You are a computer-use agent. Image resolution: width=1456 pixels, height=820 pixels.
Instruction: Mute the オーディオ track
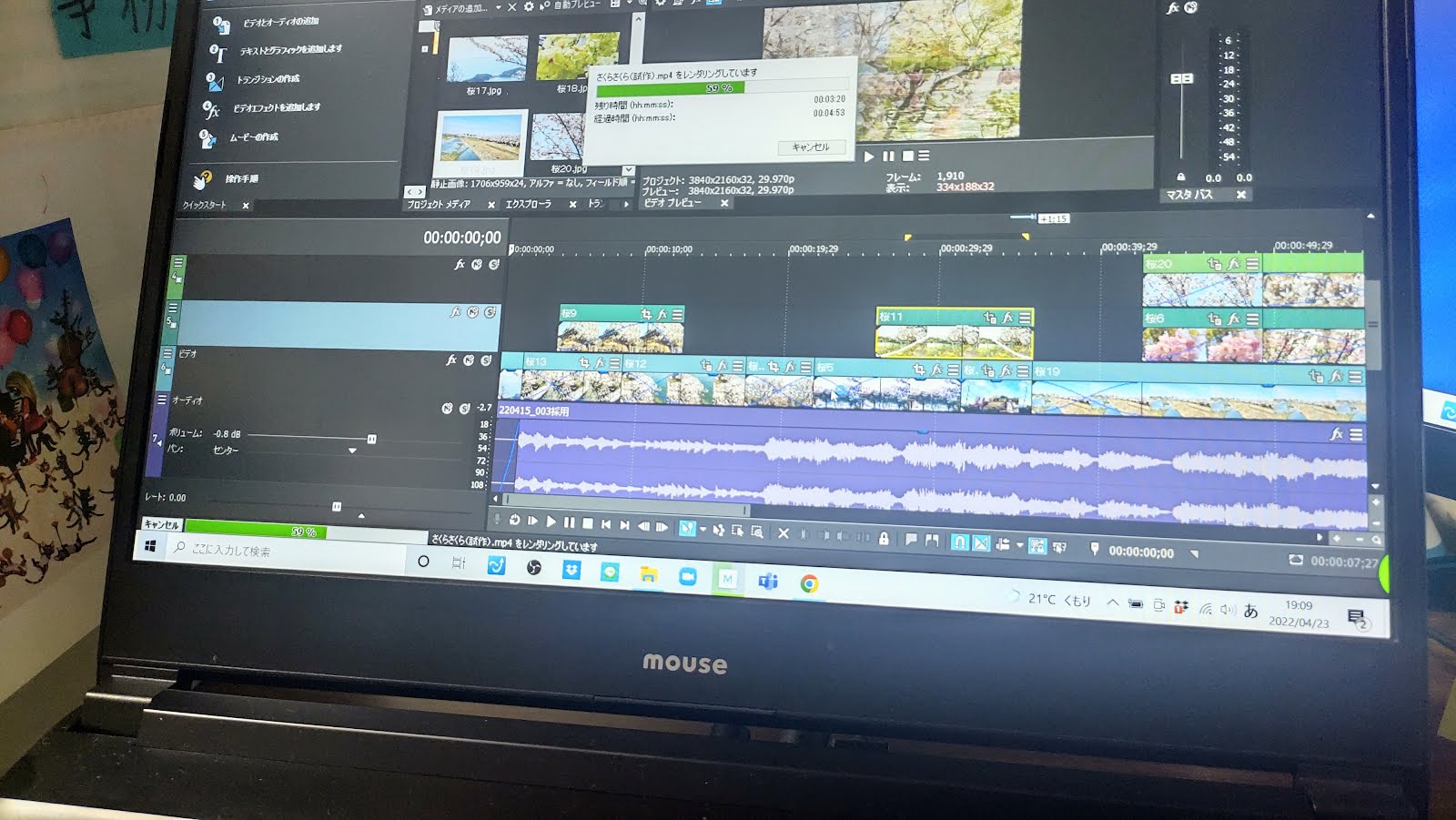tap(447, 409)
